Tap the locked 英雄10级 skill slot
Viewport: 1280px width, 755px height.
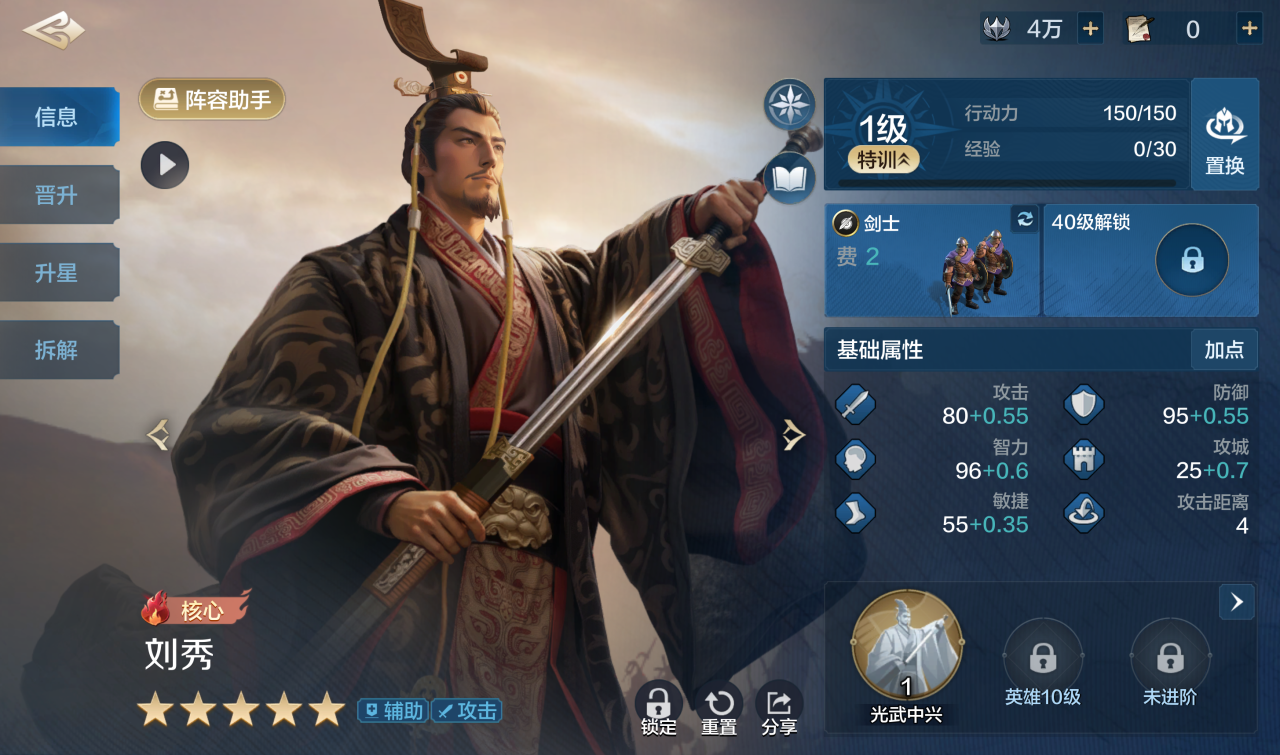point(1043,664)
